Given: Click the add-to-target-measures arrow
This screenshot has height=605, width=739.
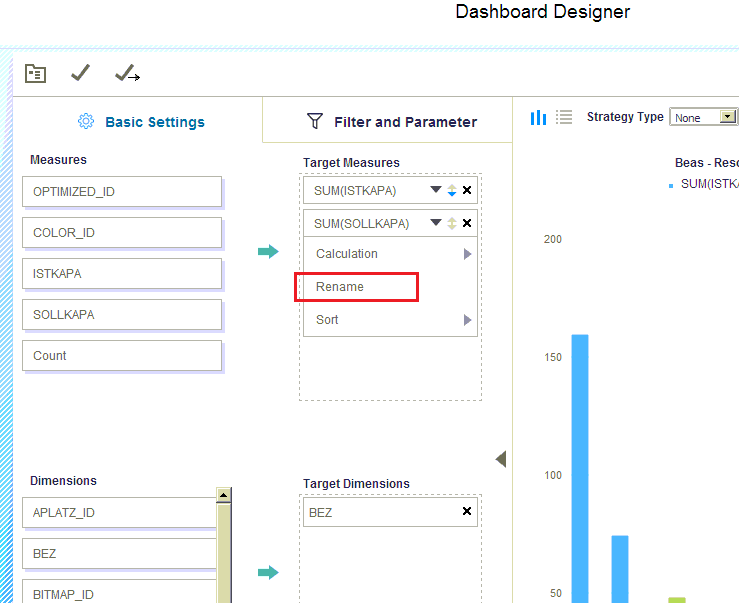Looking at the screenshot, I should pyautogui.click(x=268, y=252).
